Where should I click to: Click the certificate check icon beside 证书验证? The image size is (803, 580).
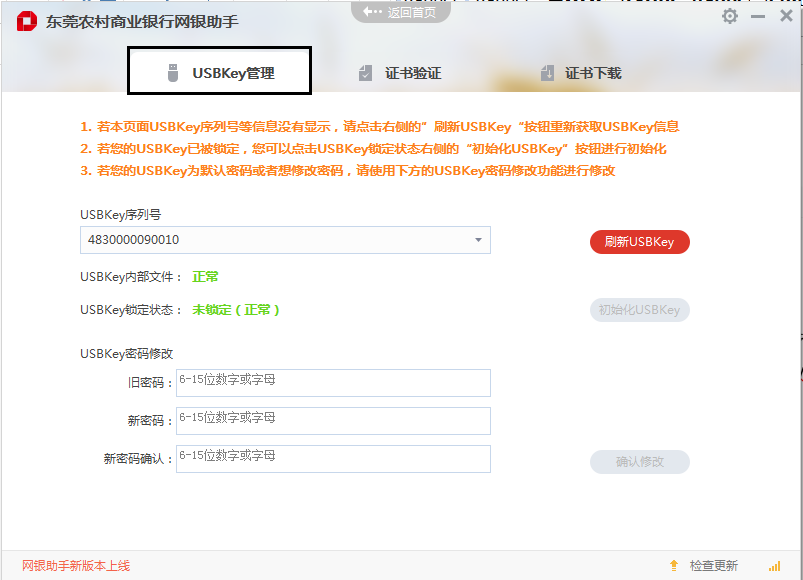tap(365, 73)
